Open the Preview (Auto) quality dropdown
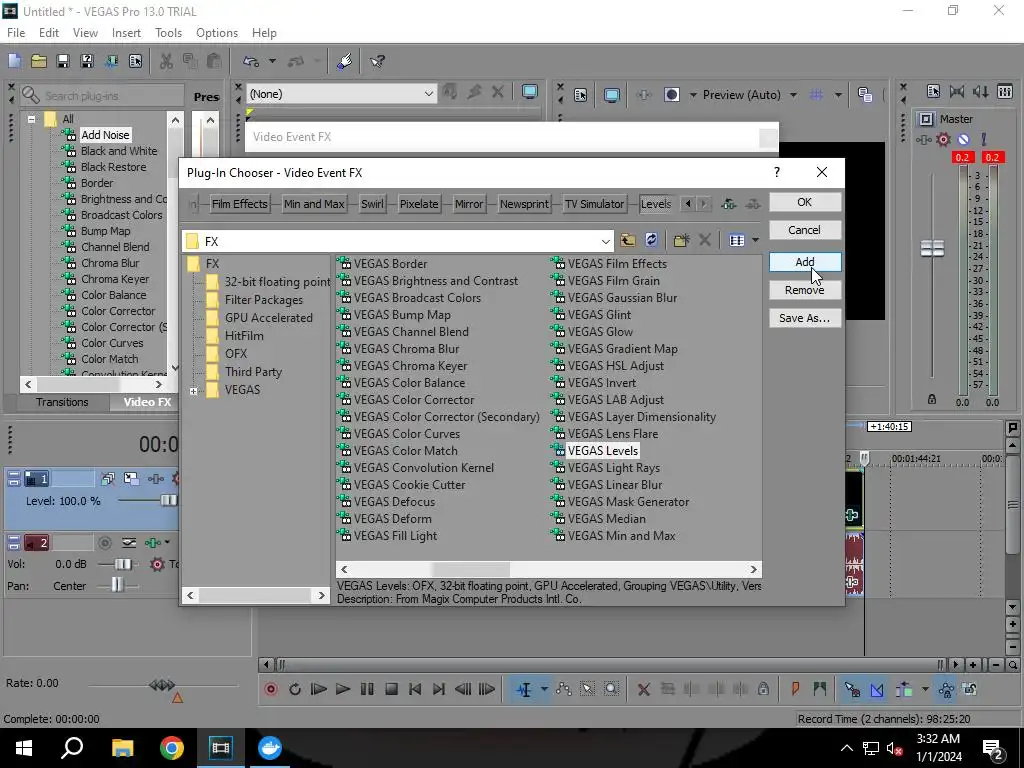The image size is (1024, 768). (793, 95)
